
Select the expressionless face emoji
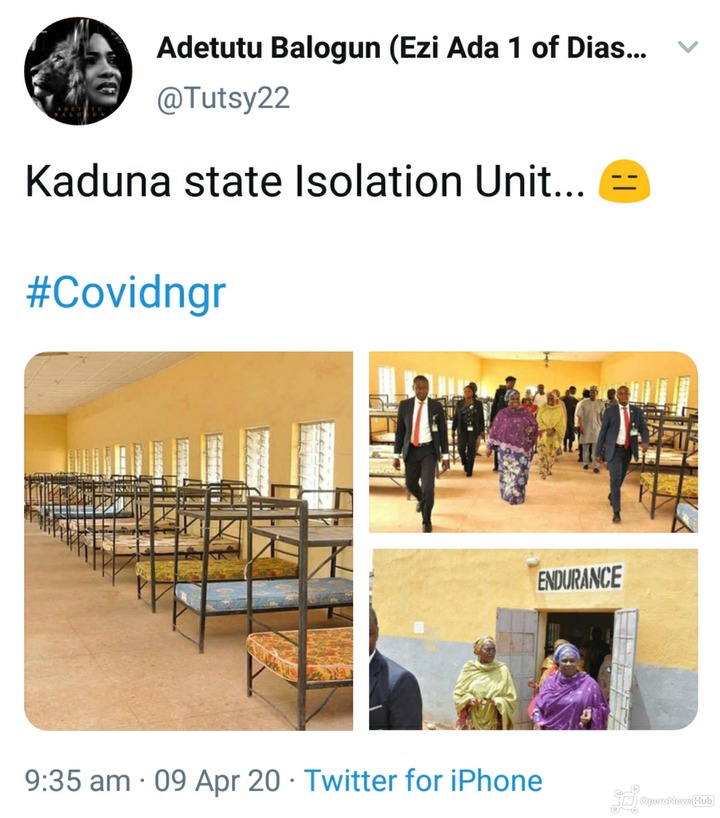point(623,181)
